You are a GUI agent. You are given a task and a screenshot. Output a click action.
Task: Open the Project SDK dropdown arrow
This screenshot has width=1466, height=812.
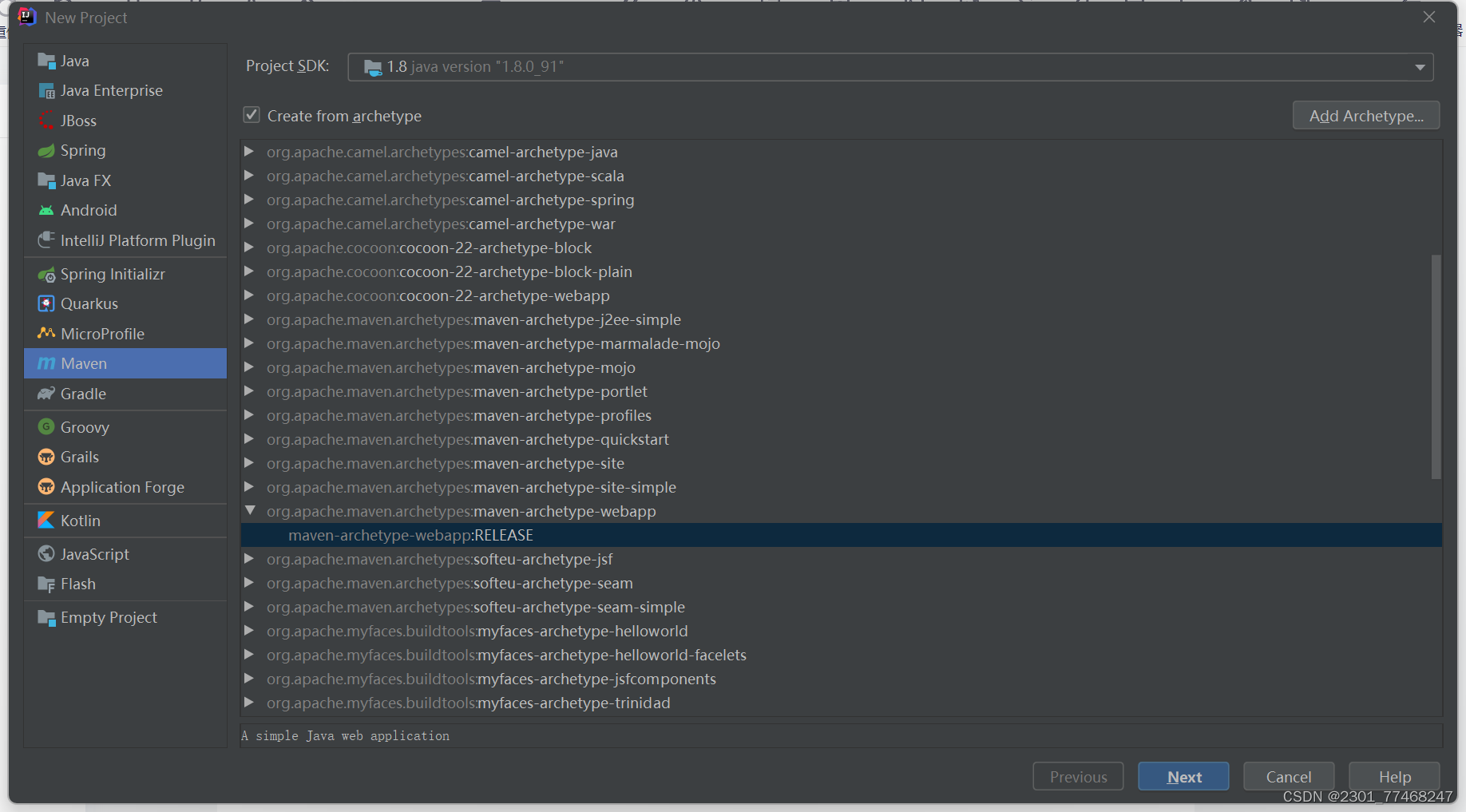[x=1420, y=67]
